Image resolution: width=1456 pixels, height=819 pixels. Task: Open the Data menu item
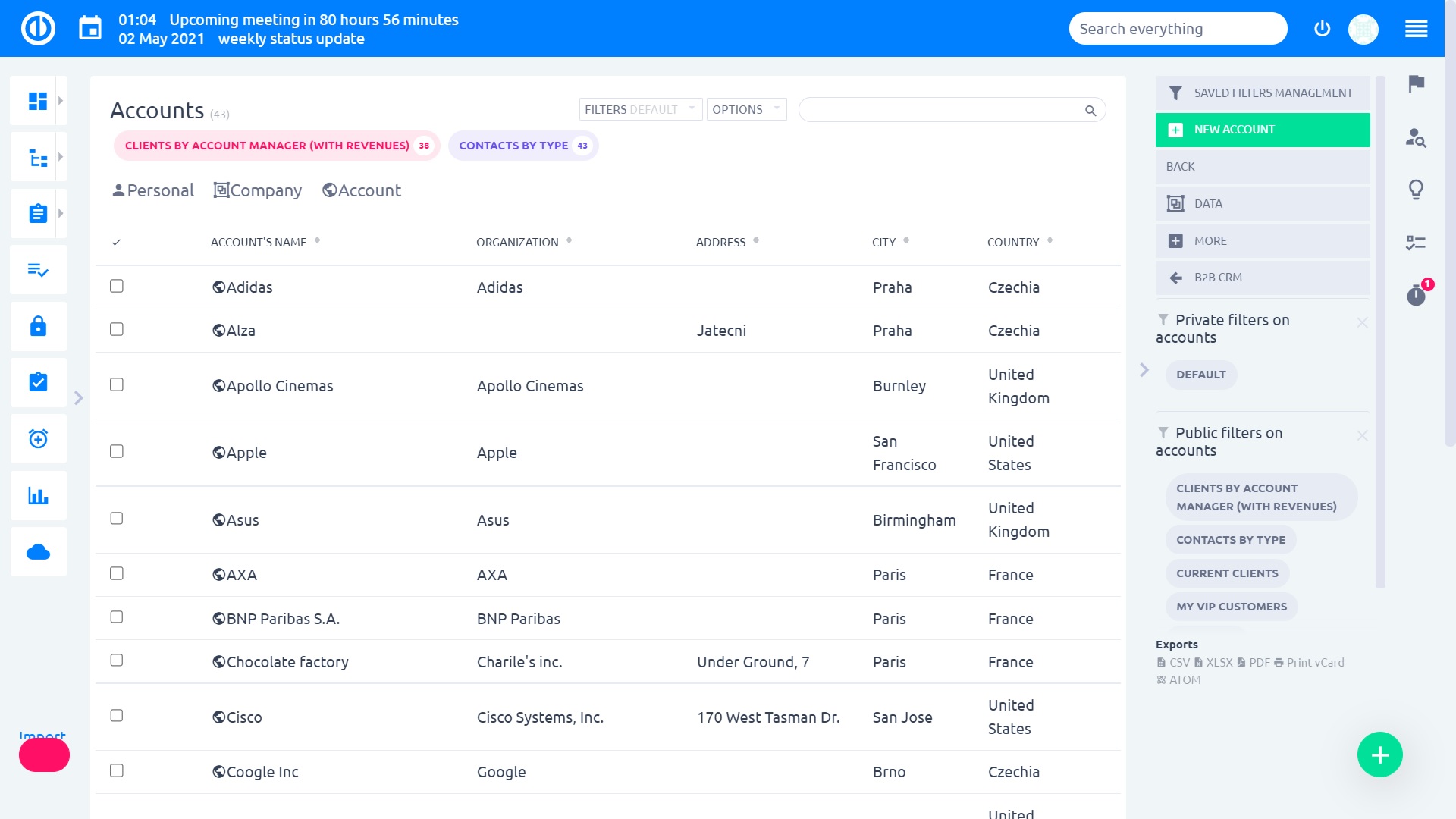pos(1263,203)
